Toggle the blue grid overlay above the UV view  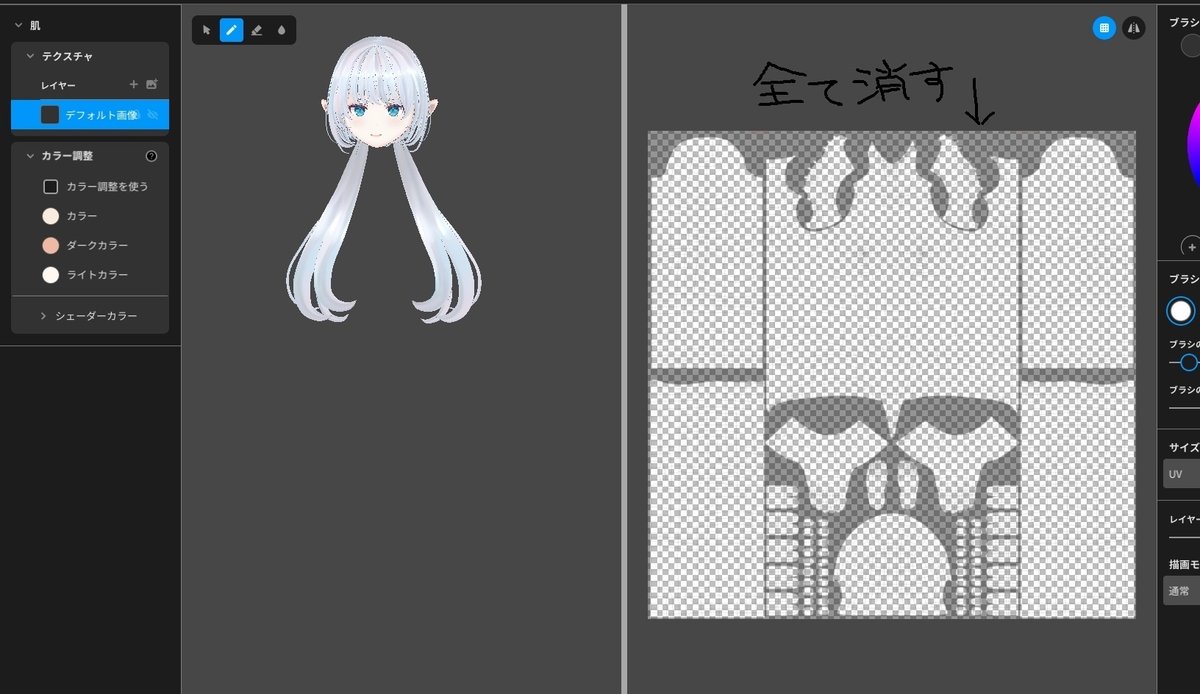point(1104,27)
